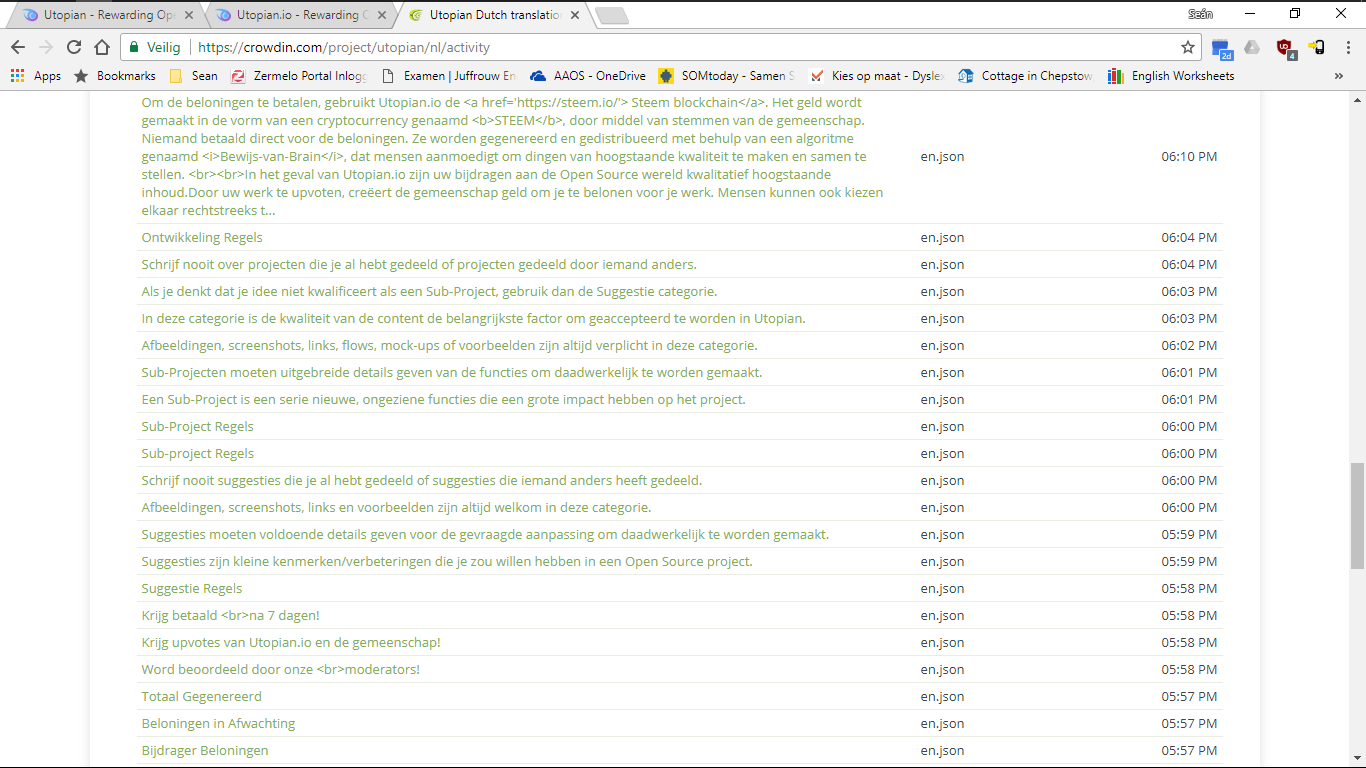This screenshot has height=768, width=1366.
Task: Click the time in 'Beloningen in Afwachting' row
Action: [1189, 724]
